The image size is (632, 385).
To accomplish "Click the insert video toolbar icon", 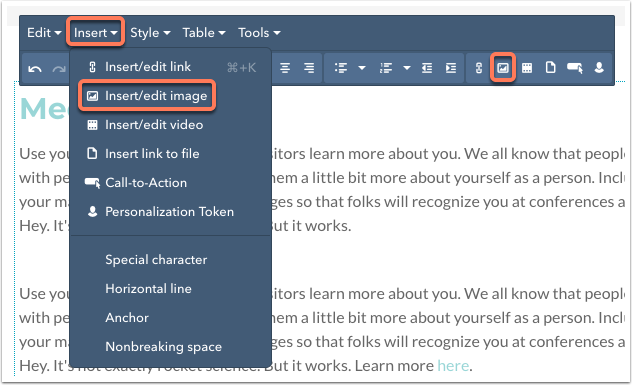I will (x=527, y=68).
